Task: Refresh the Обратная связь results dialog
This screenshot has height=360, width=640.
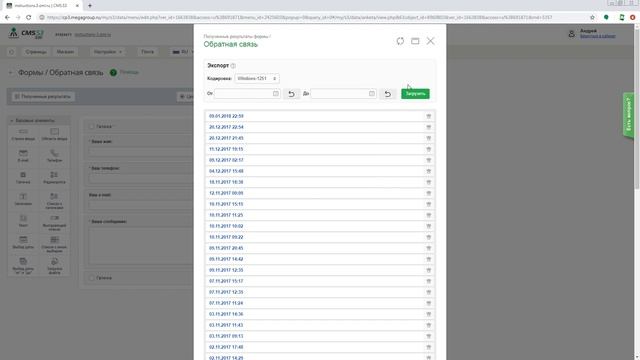Action: pyautogui.click(x=400, y=41)
